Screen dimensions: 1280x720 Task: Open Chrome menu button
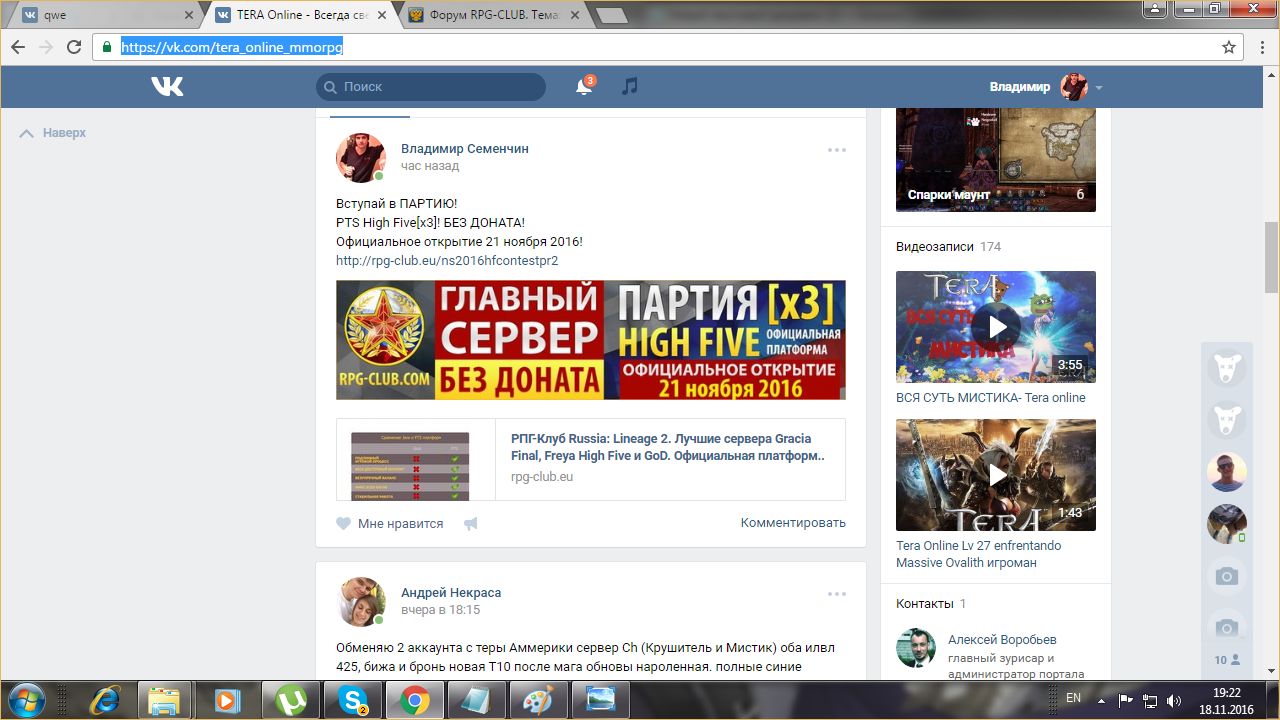(1260, 47)
